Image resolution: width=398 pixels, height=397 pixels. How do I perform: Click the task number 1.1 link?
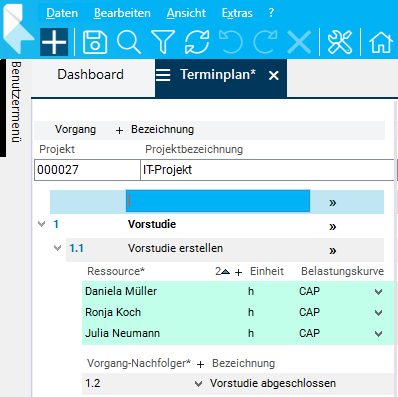(76, 248)
